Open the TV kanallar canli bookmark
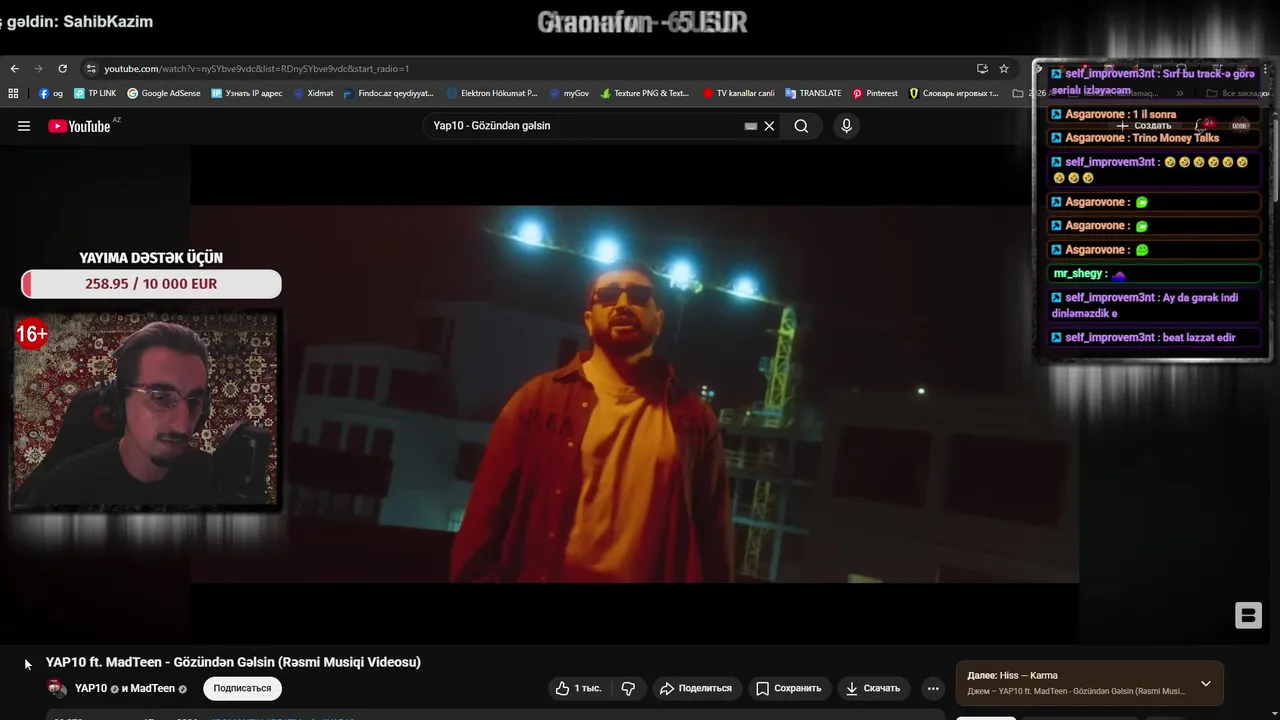This screenshot has width=1280, height=720. point(739,93)
